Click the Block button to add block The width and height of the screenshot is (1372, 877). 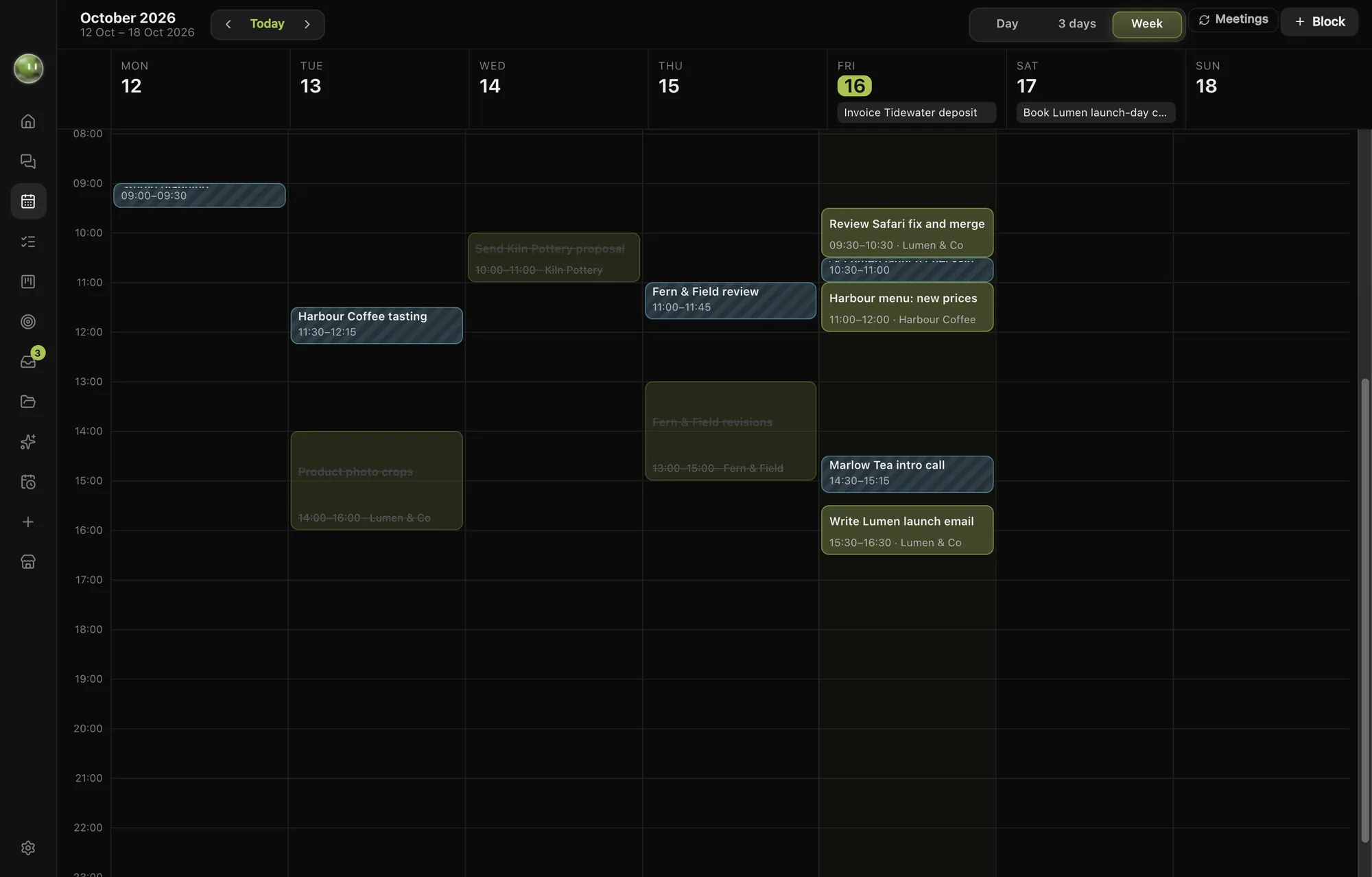pos(1319,22)
